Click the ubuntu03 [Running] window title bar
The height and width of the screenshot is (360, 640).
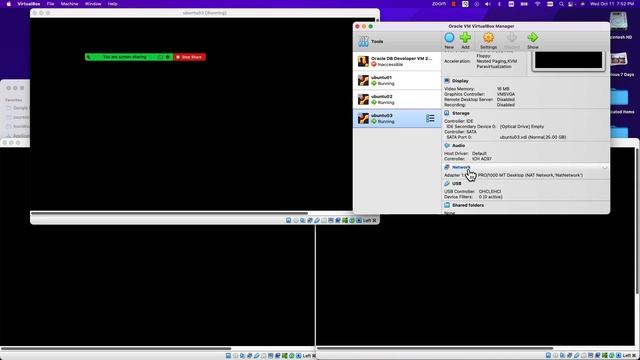[205, 13]
